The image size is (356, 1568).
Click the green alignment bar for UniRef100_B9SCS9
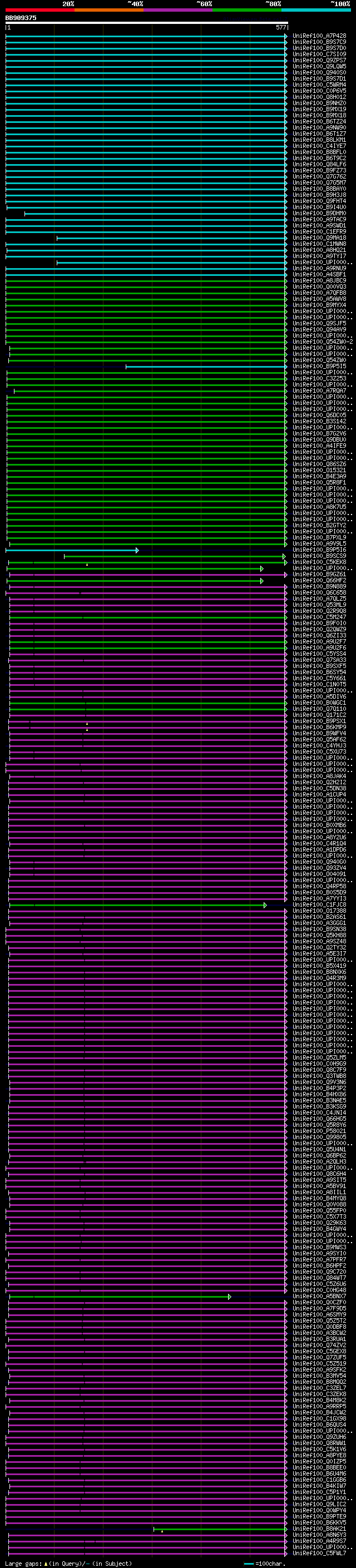click(x=175, y=556)
